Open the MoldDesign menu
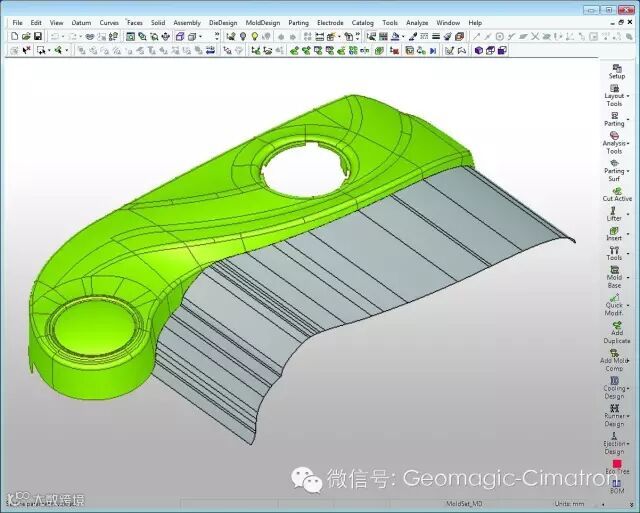This screenshot has width=640, height=513. click(263, 23)
